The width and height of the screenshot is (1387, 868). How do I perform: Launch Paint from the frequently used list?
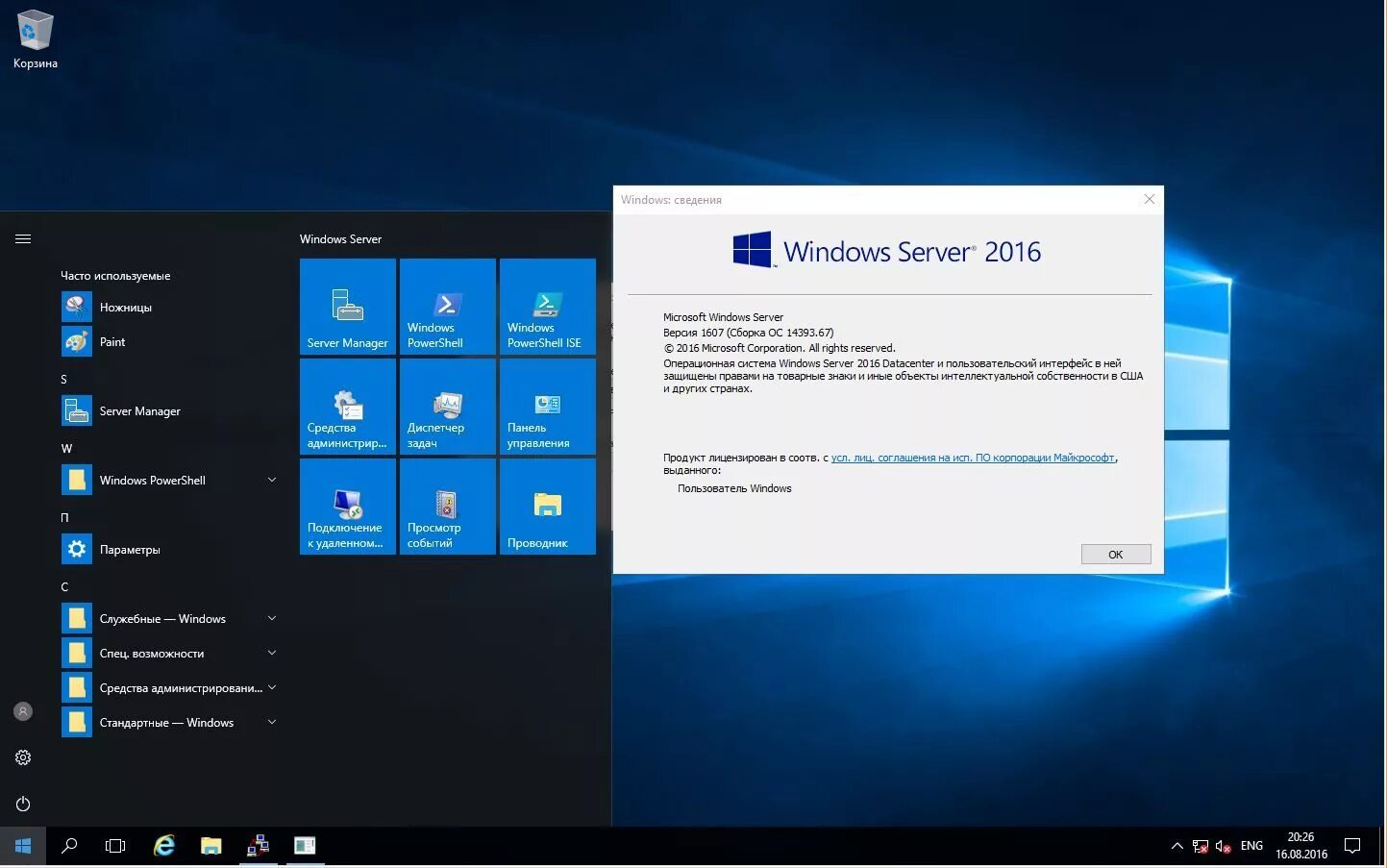point(169,342)
